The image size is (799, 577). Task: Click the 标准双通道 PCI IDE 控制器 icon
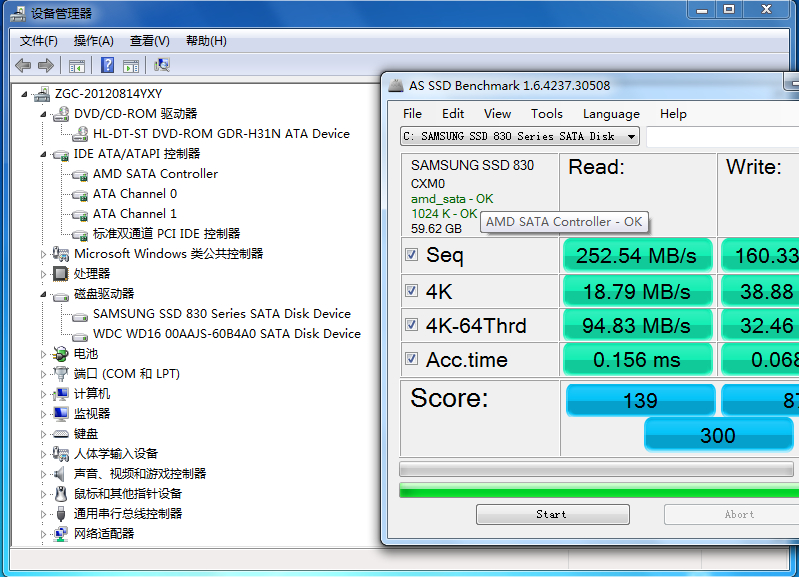click(80, 234)
